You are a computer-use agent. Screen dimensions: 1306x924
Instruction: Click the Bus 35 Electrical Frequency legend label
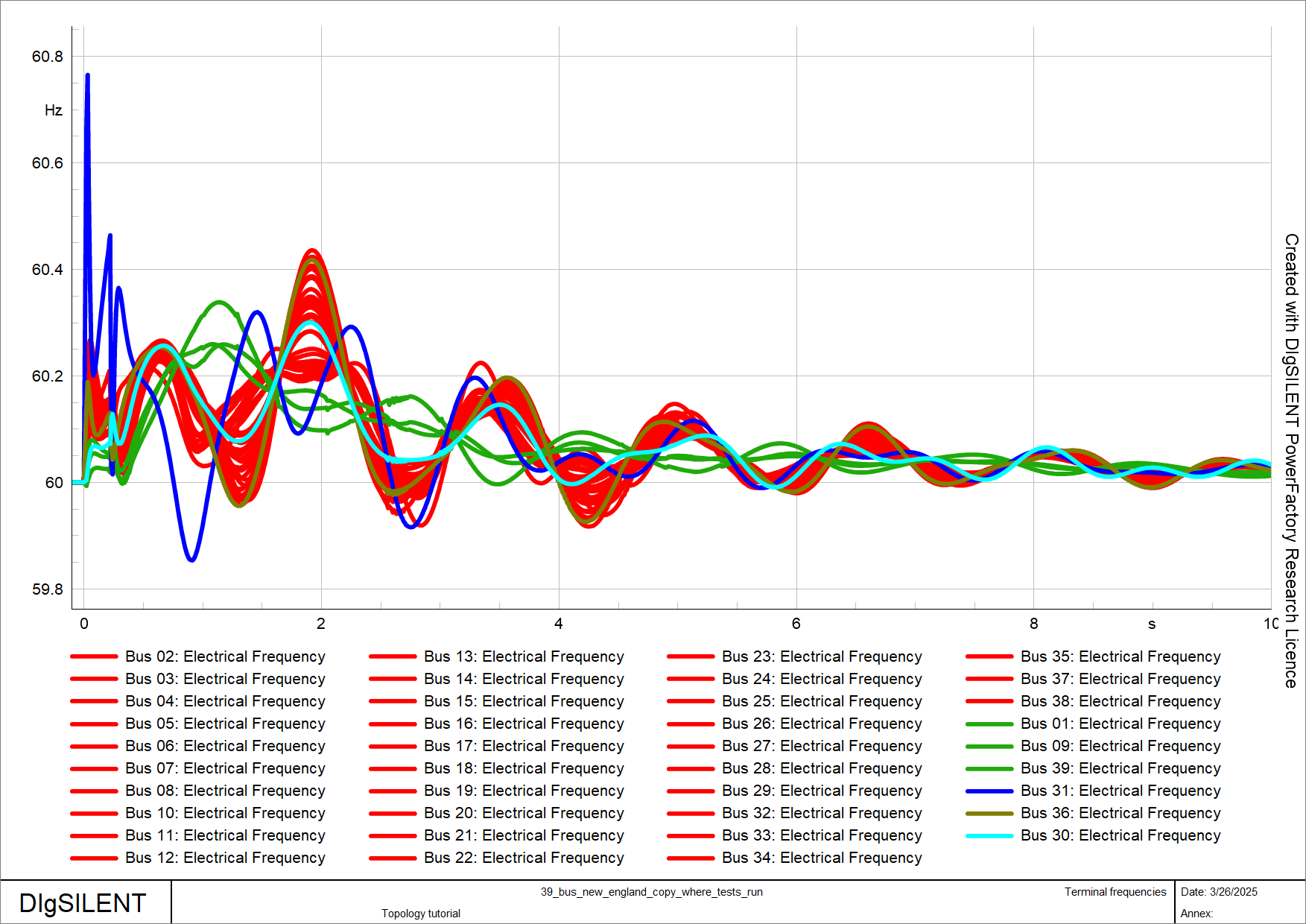[x=1120, y=656]
